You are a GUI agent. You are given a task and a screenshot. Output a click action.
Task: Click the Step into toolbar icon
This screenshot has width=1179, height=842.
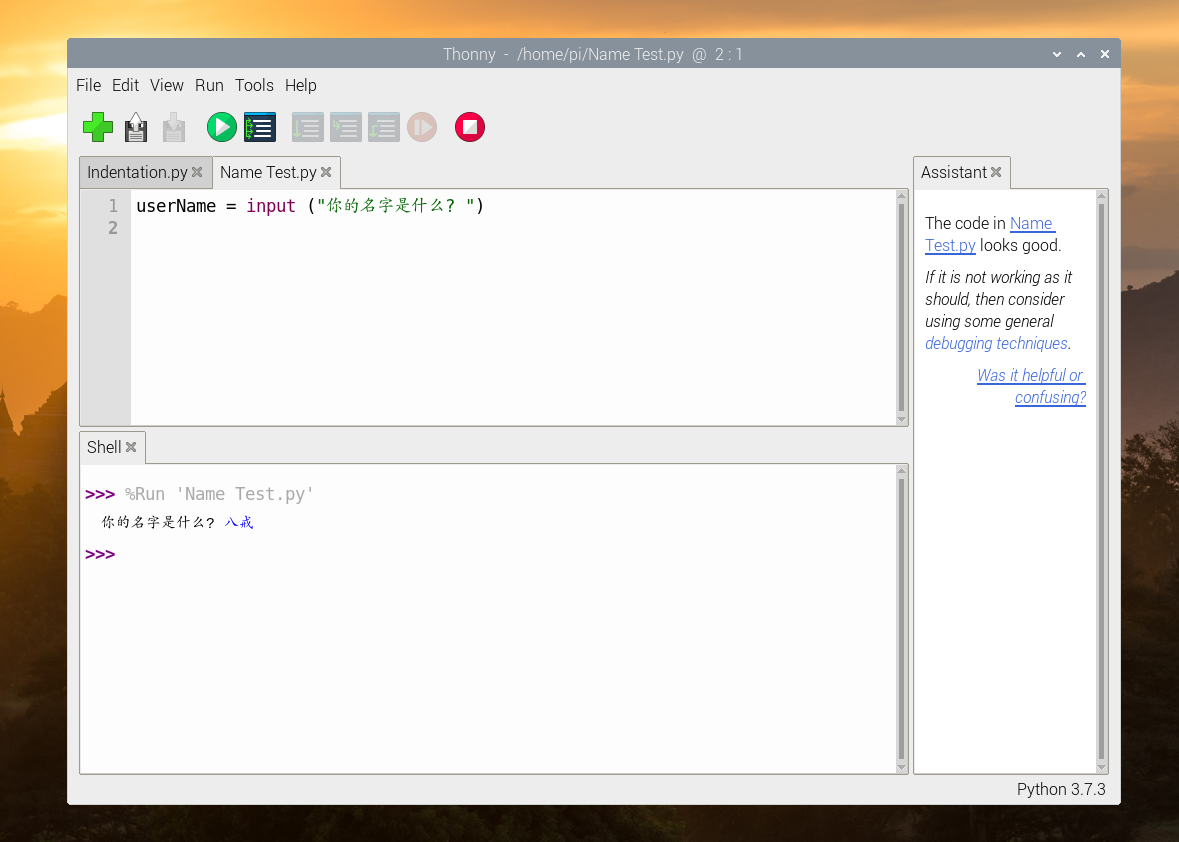pos(346,127)
